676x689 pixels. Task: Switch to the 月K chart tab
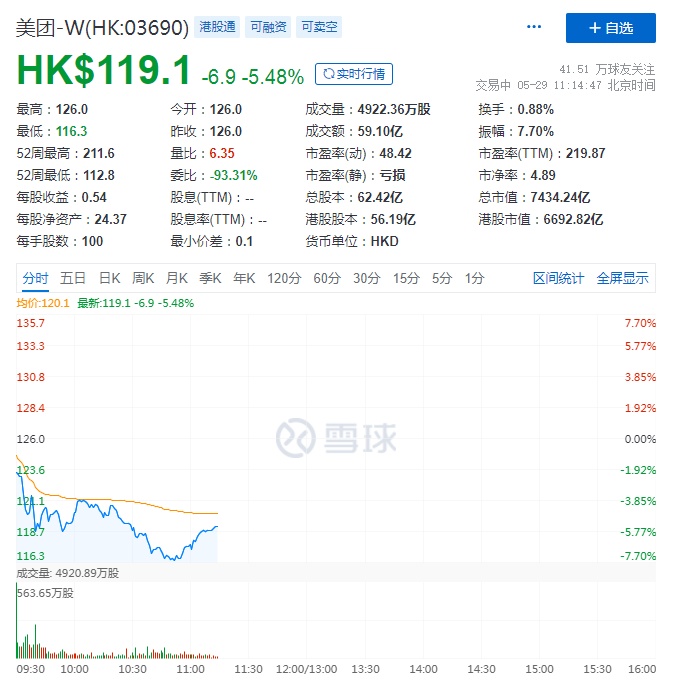point(177,278)
